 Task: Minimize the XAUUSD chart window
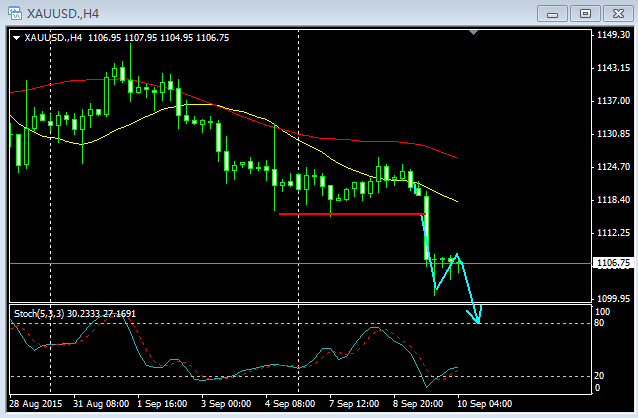pos(552,13)
